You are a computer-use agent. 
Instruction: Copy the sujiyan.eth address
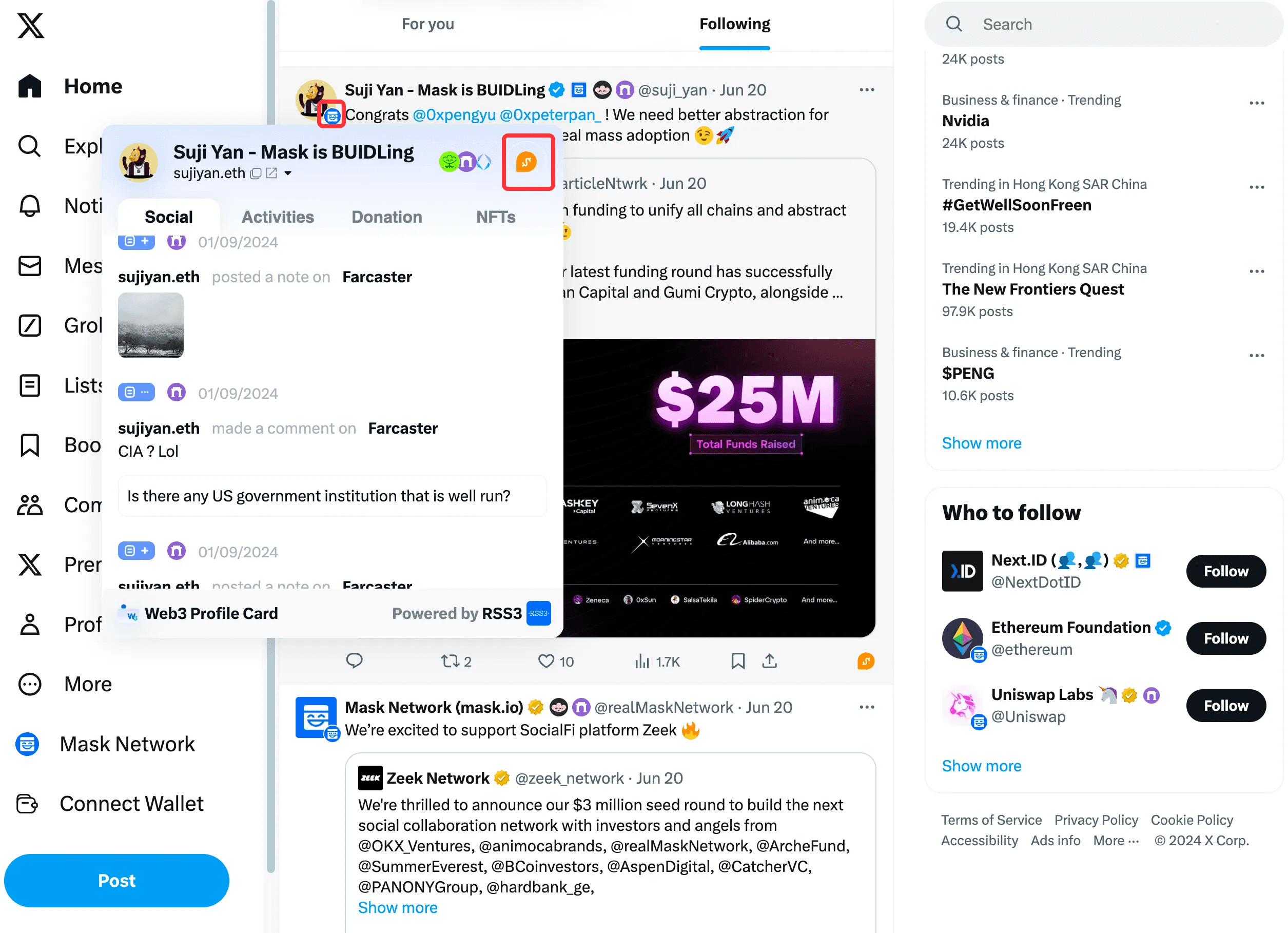pyautogui.click(x=256, y=173)
